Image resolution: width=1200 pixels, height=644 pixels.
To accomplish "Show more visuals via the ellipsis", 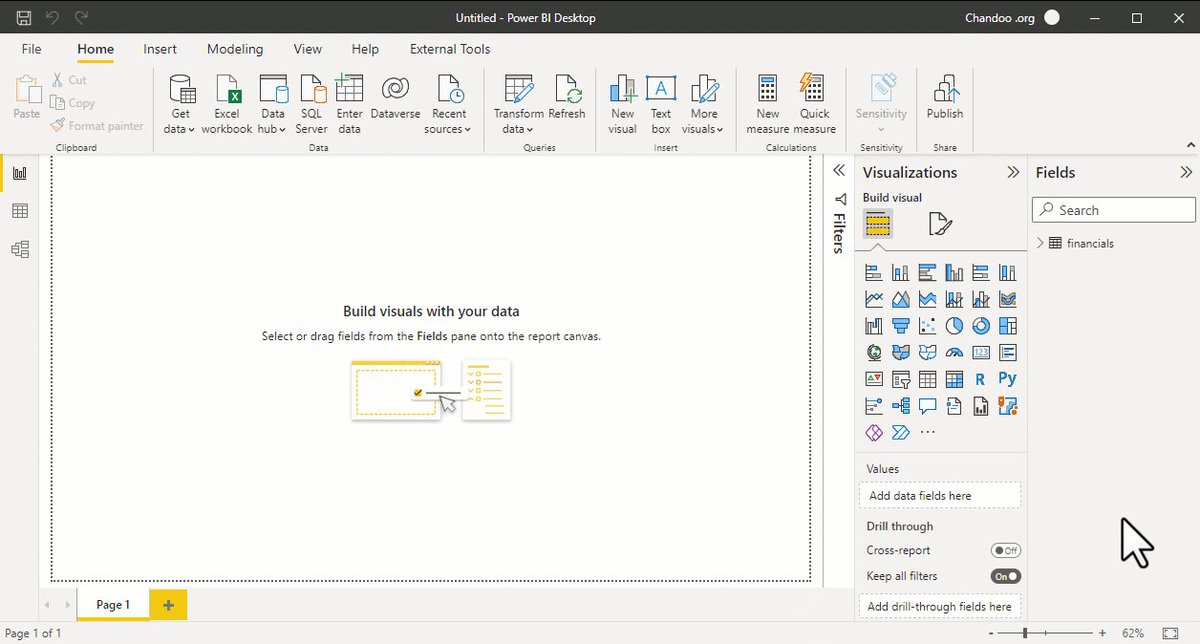I will [927, 433].
